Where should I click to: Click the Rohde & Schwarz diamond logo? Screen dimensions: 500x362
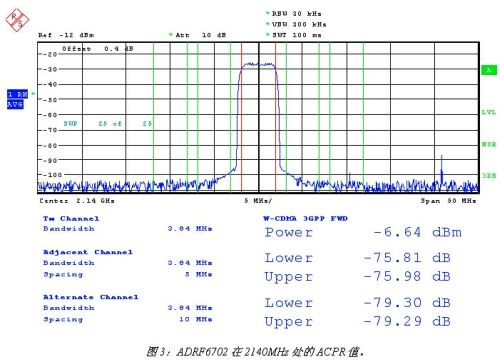[x=17, y=20]
